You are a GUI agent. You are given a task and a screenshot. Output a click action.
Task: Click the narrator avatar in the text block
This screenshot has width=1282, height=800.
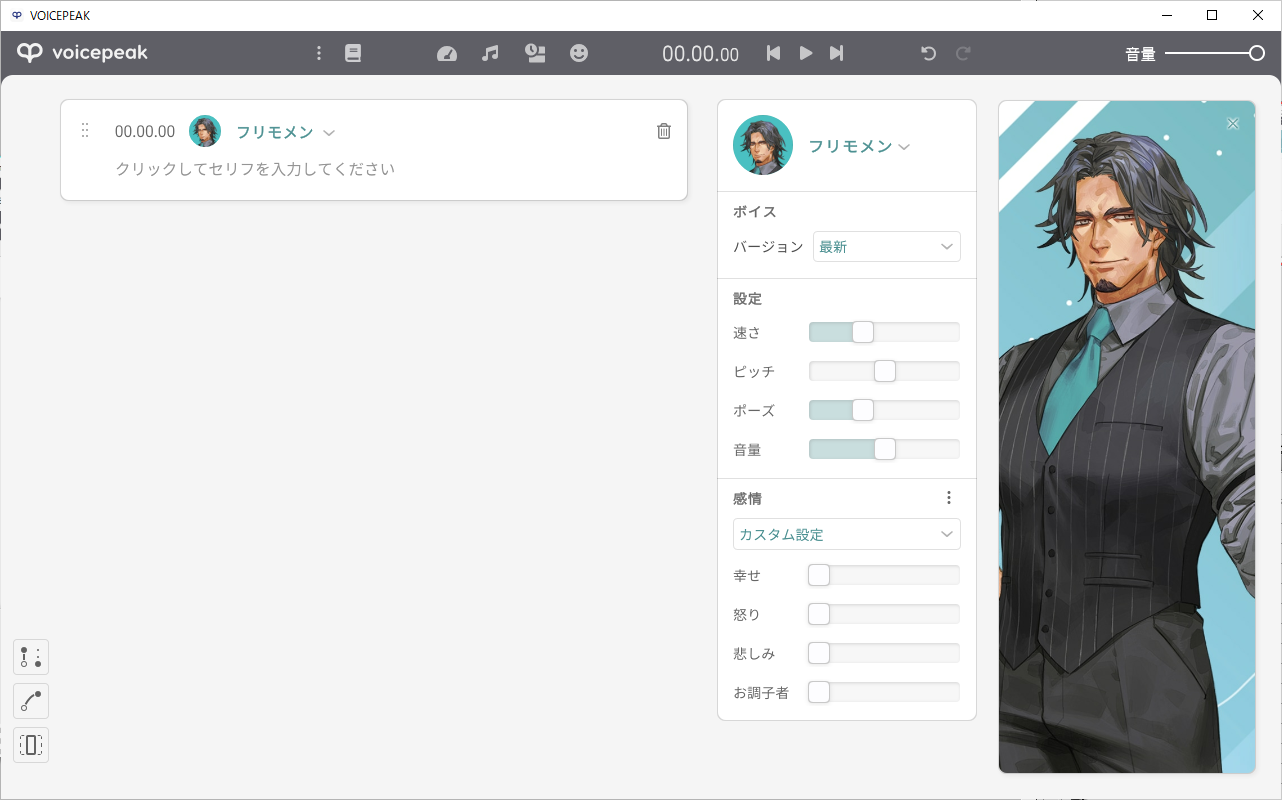[x=205, y=131]
